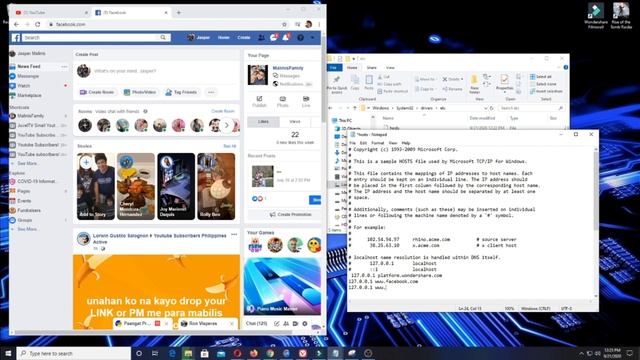Open the View tab in File Explorer

coord(390,67)
